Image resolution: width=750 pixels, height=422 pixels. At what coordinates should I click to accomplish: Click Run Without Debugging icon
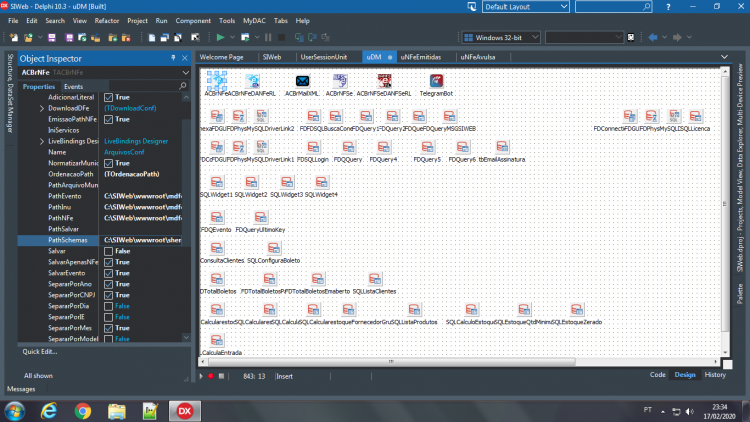(245, 37)
